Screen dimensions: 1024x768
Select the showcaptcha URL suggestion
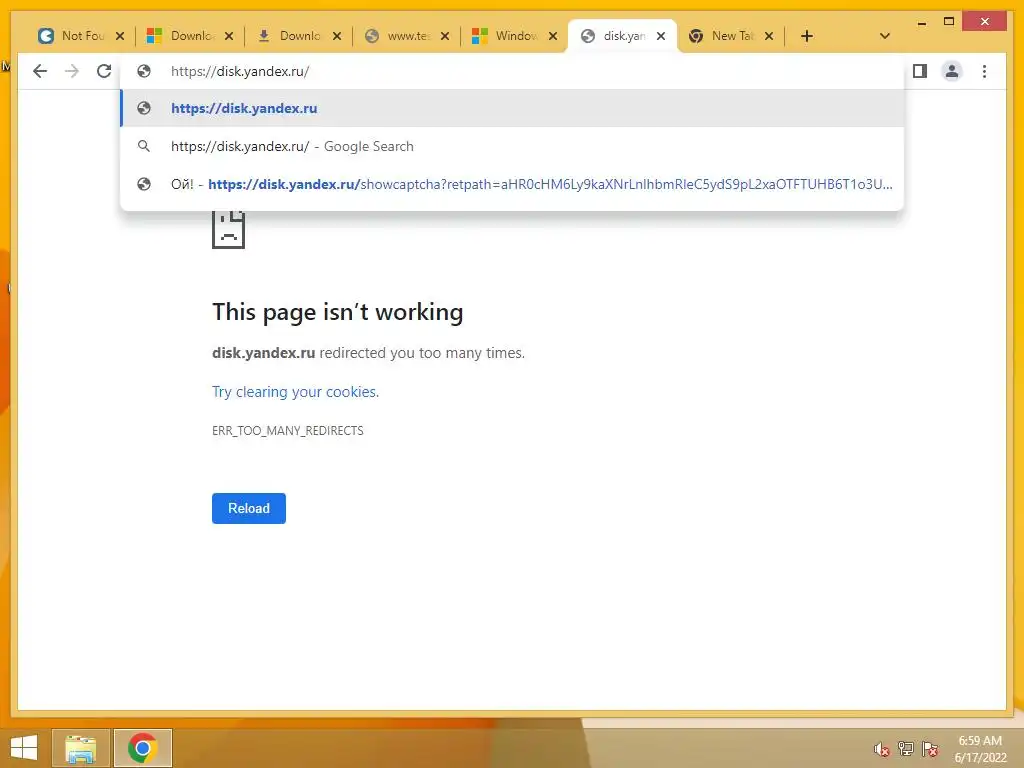tap(512, 184)
